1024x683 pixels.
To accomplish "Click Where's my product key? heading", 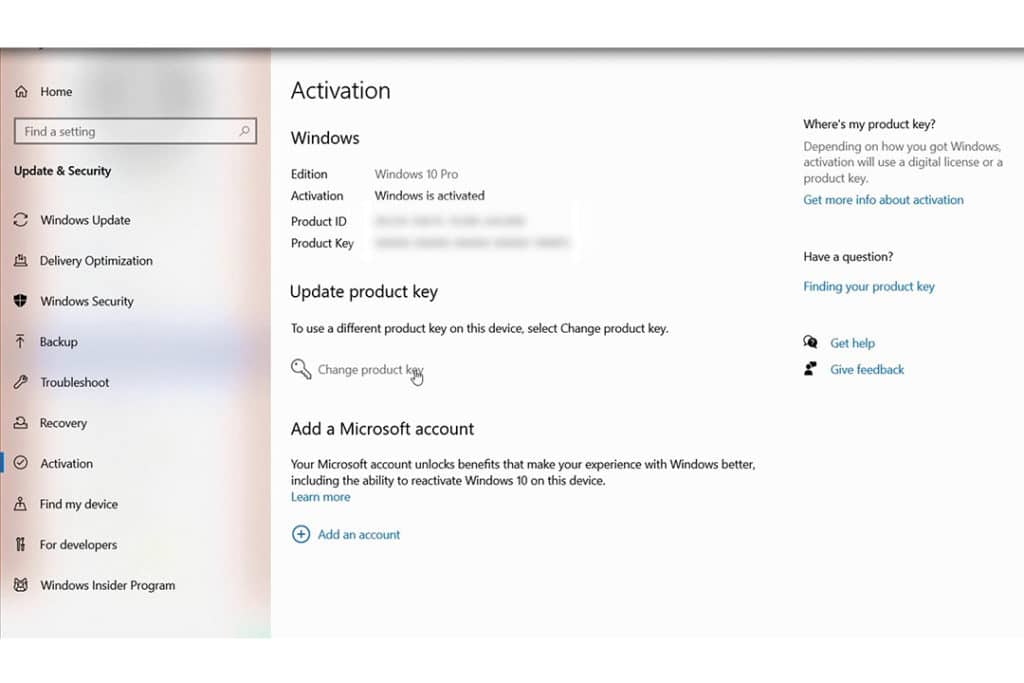I will (x=869, y=124).
